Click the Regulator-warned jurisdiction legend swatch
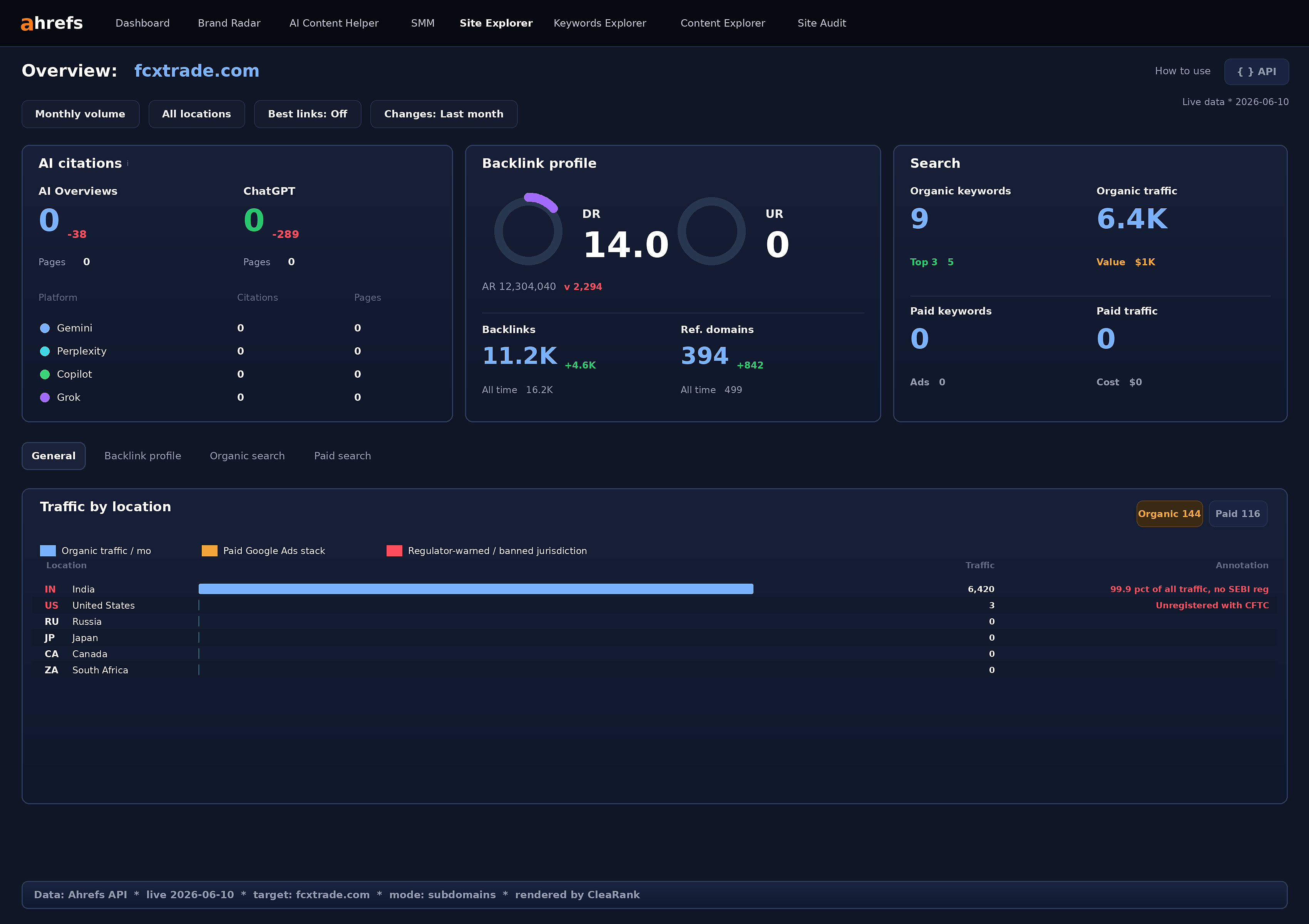This screenshot has height=924, width=1309. (x=395, y=551)
